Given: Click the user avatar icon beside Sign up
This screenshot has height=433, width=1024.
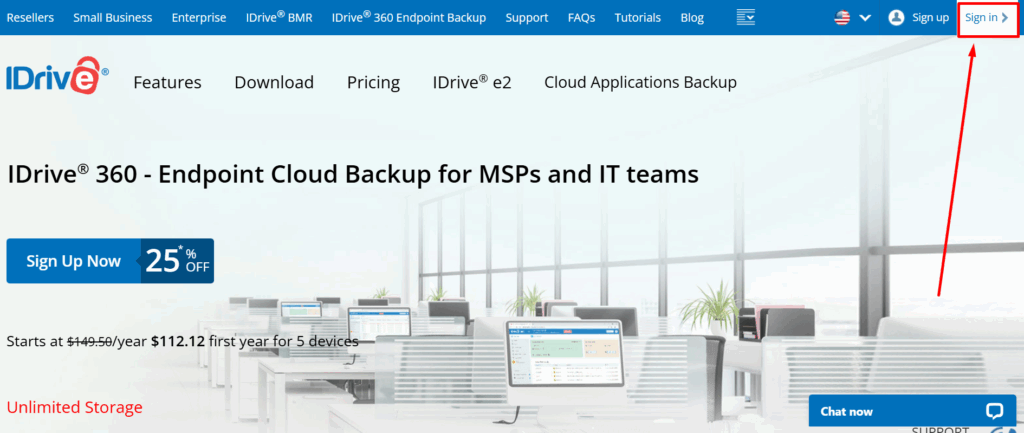Looking at the screenshot, I should (897, 18).
